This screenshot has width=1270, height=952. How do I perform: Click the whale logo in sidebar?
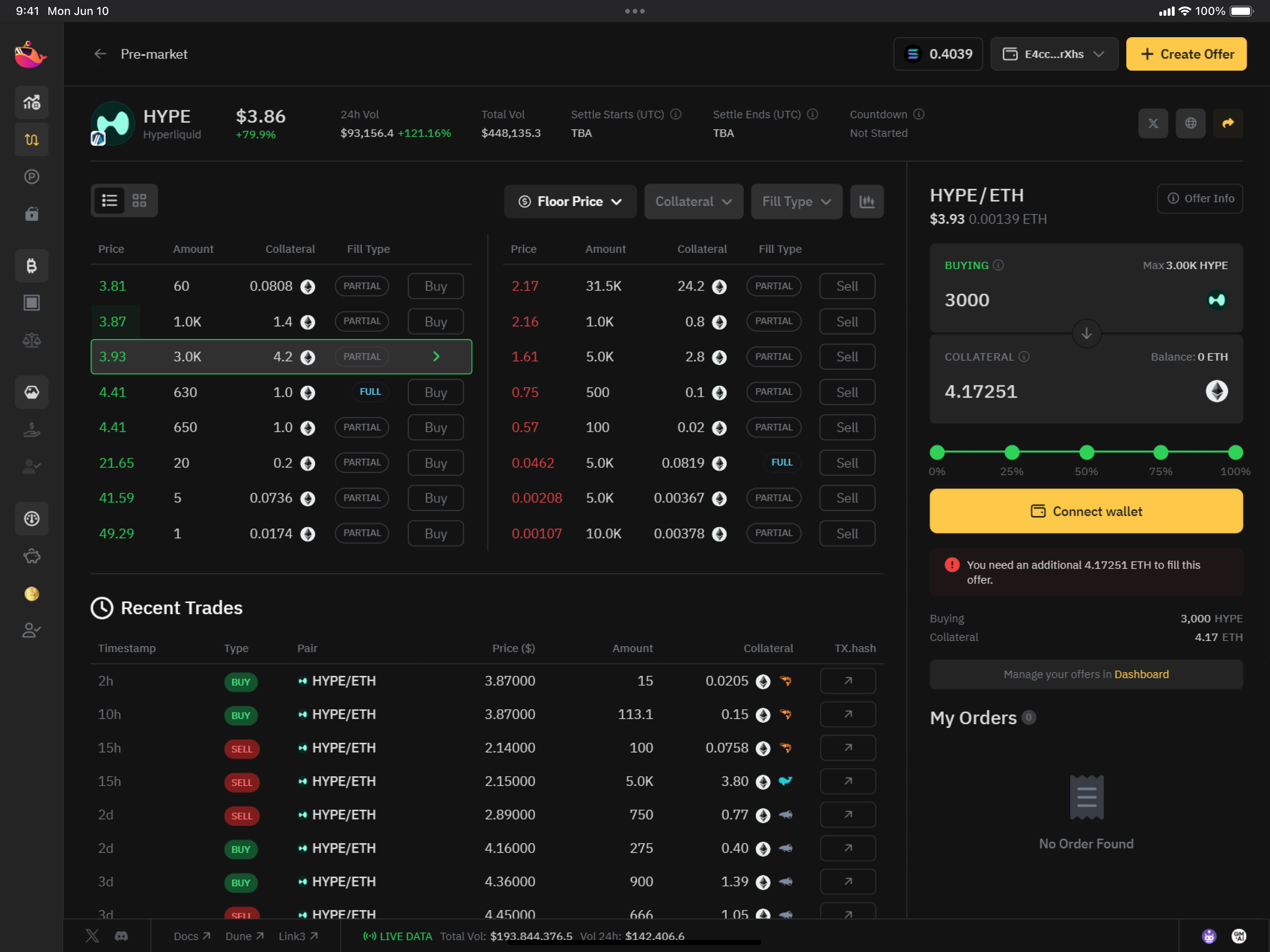31,54
